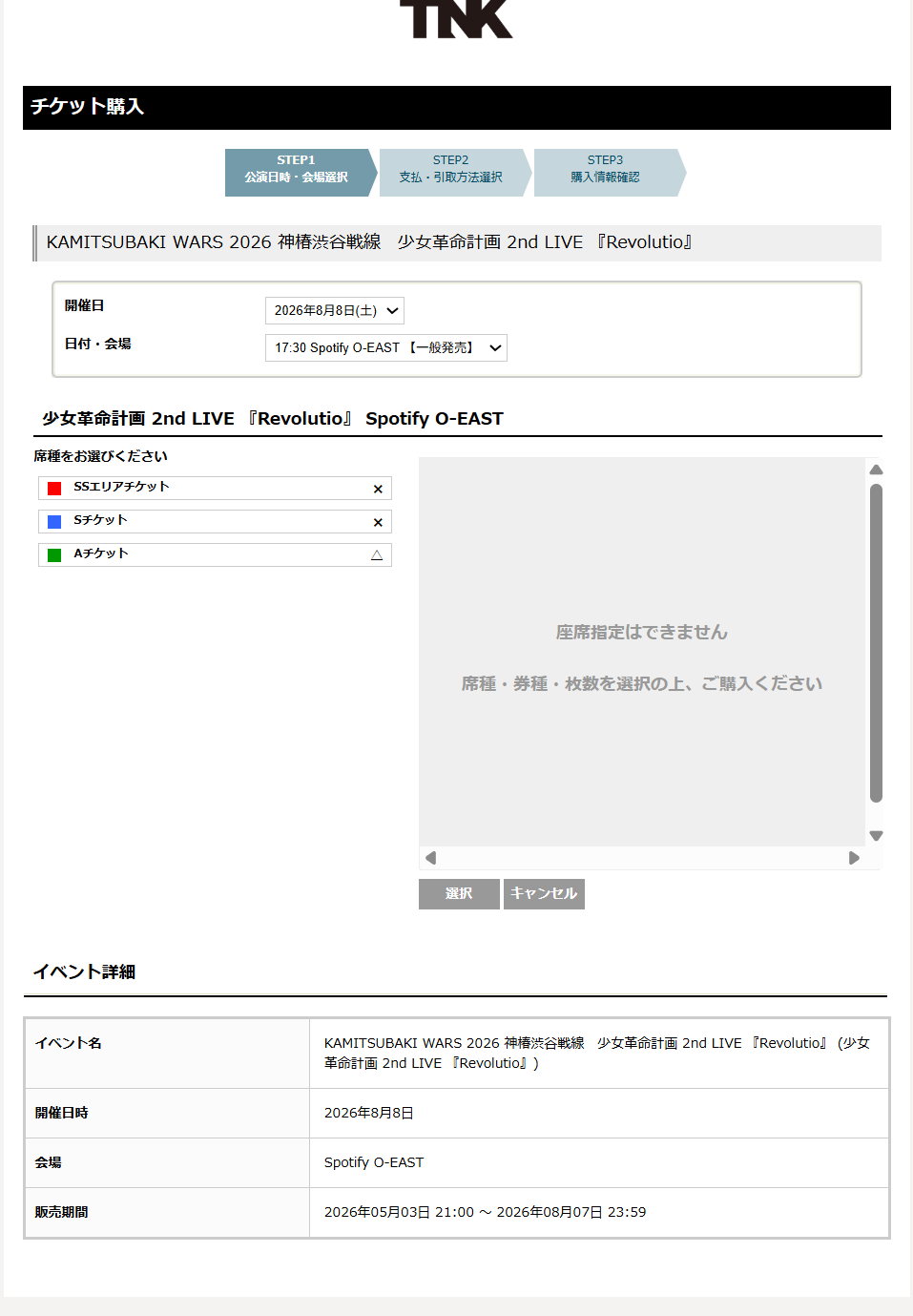Screen dimensions: 913x1316
Task: Click green swatch for Aチケット
Action: 54,555
